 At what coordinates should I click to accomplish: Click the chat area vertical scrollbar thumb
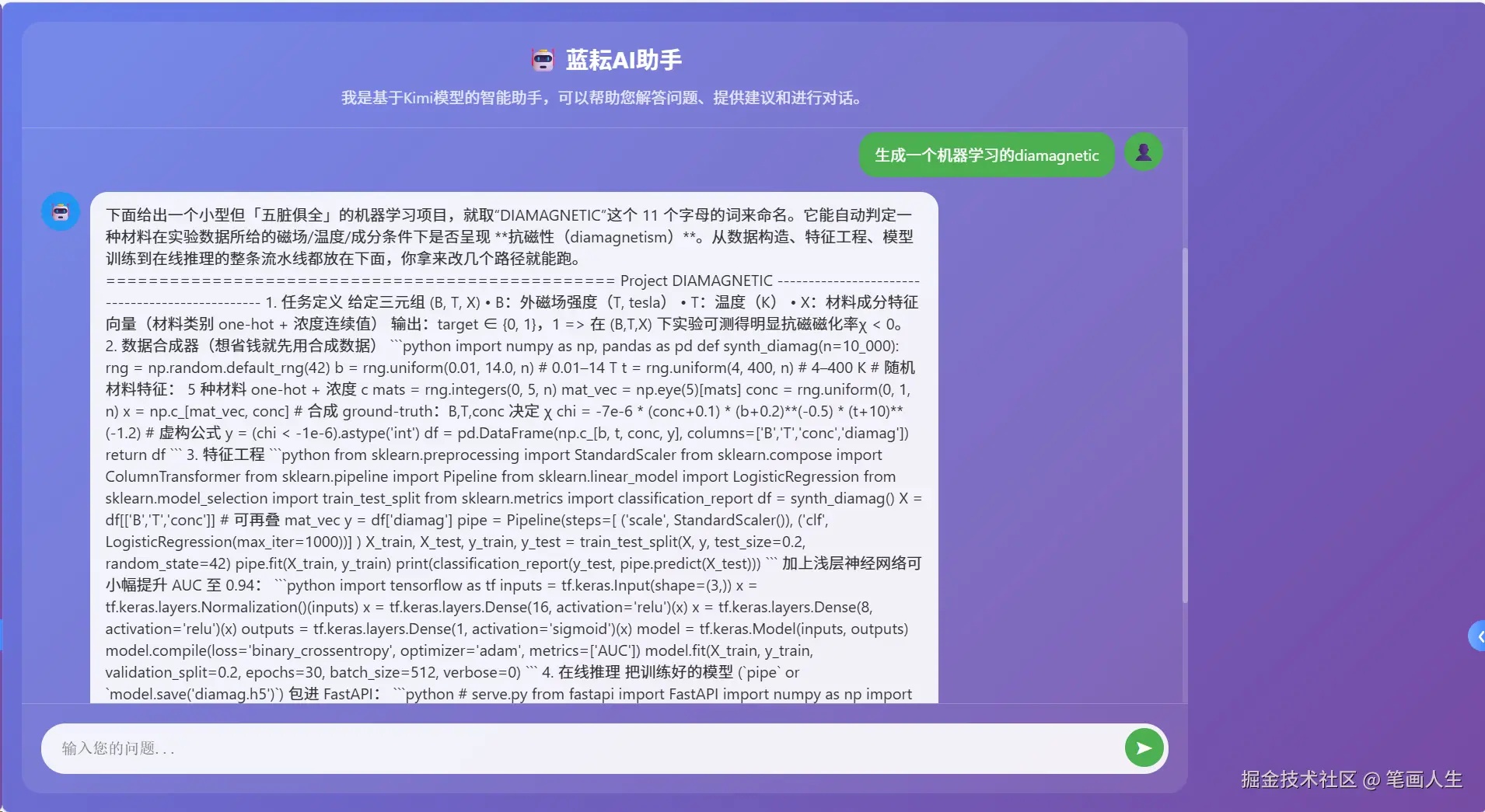pos(1184,426)
